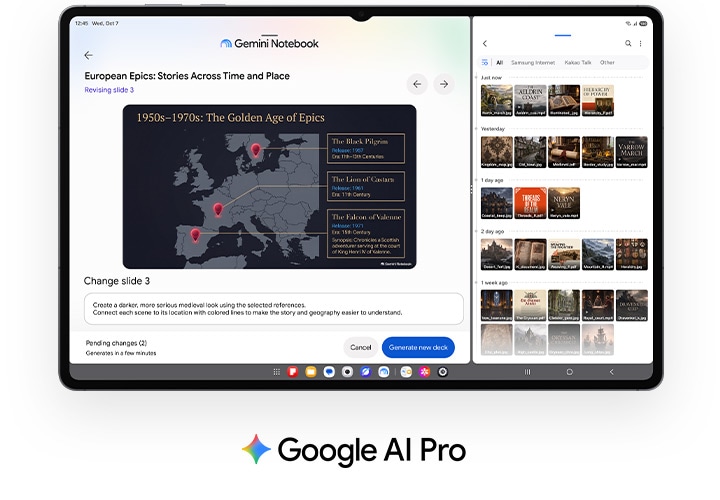Tap the blue handle atop the file panel
Viewport: 720px width, 500px height.
click(x=562, y=35)
